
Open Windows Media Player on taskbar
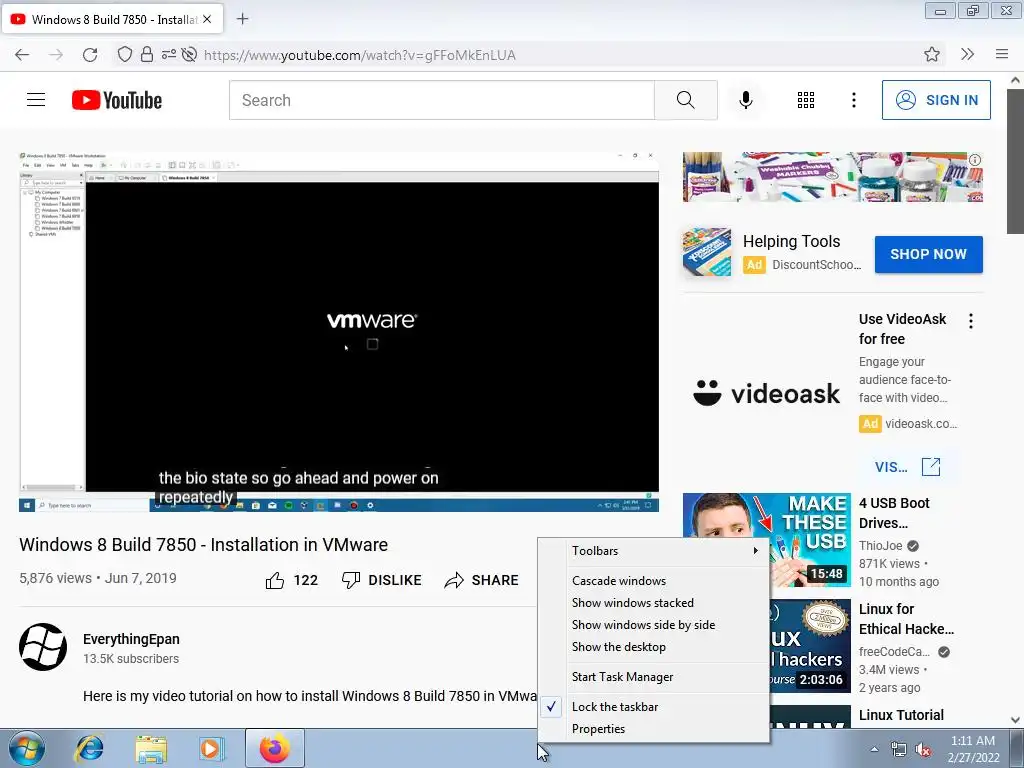pos(210,748)
